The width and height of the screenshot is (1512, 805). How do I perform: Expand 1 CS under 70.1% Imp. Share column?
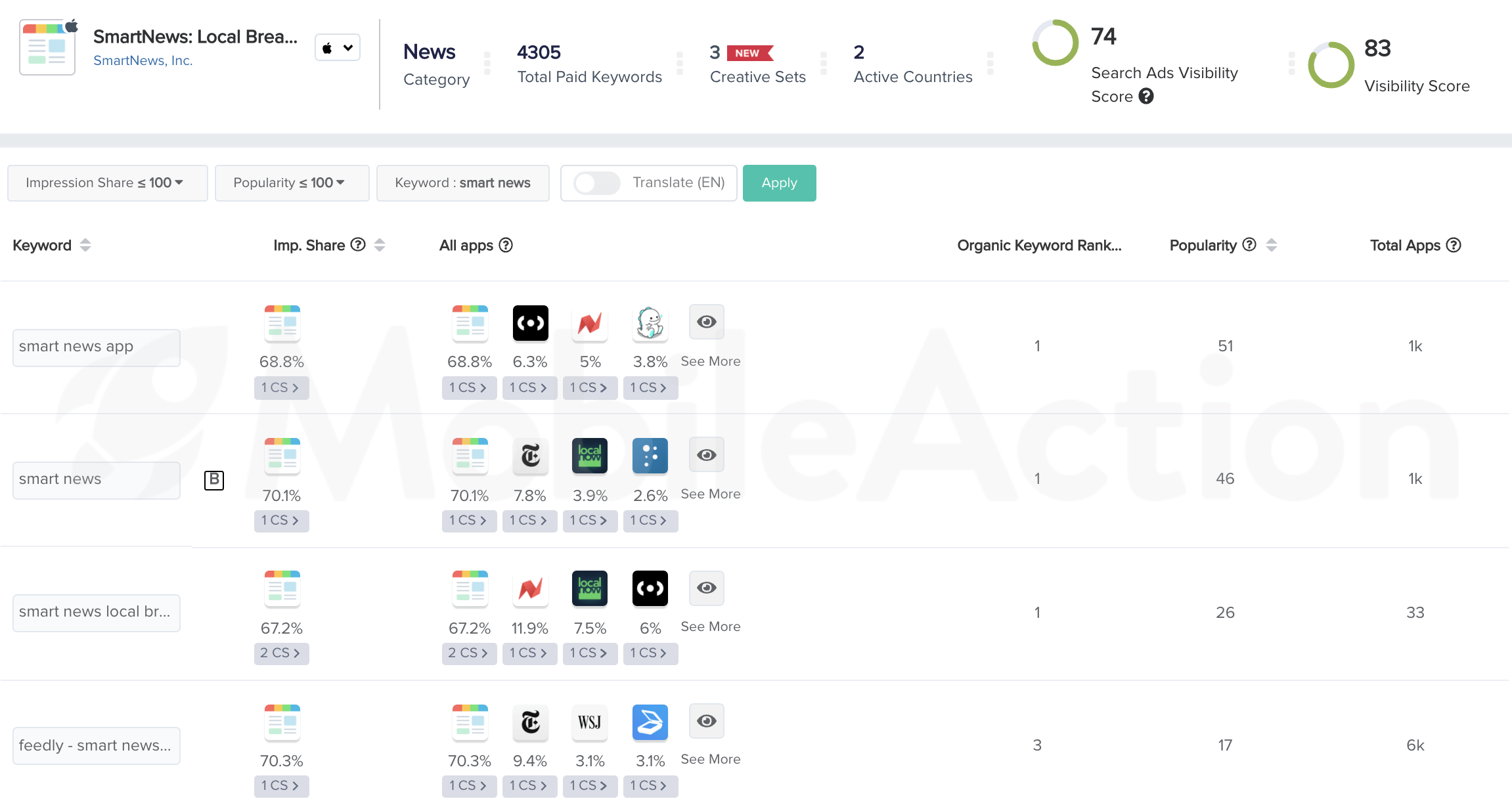[x=281, y=520]
